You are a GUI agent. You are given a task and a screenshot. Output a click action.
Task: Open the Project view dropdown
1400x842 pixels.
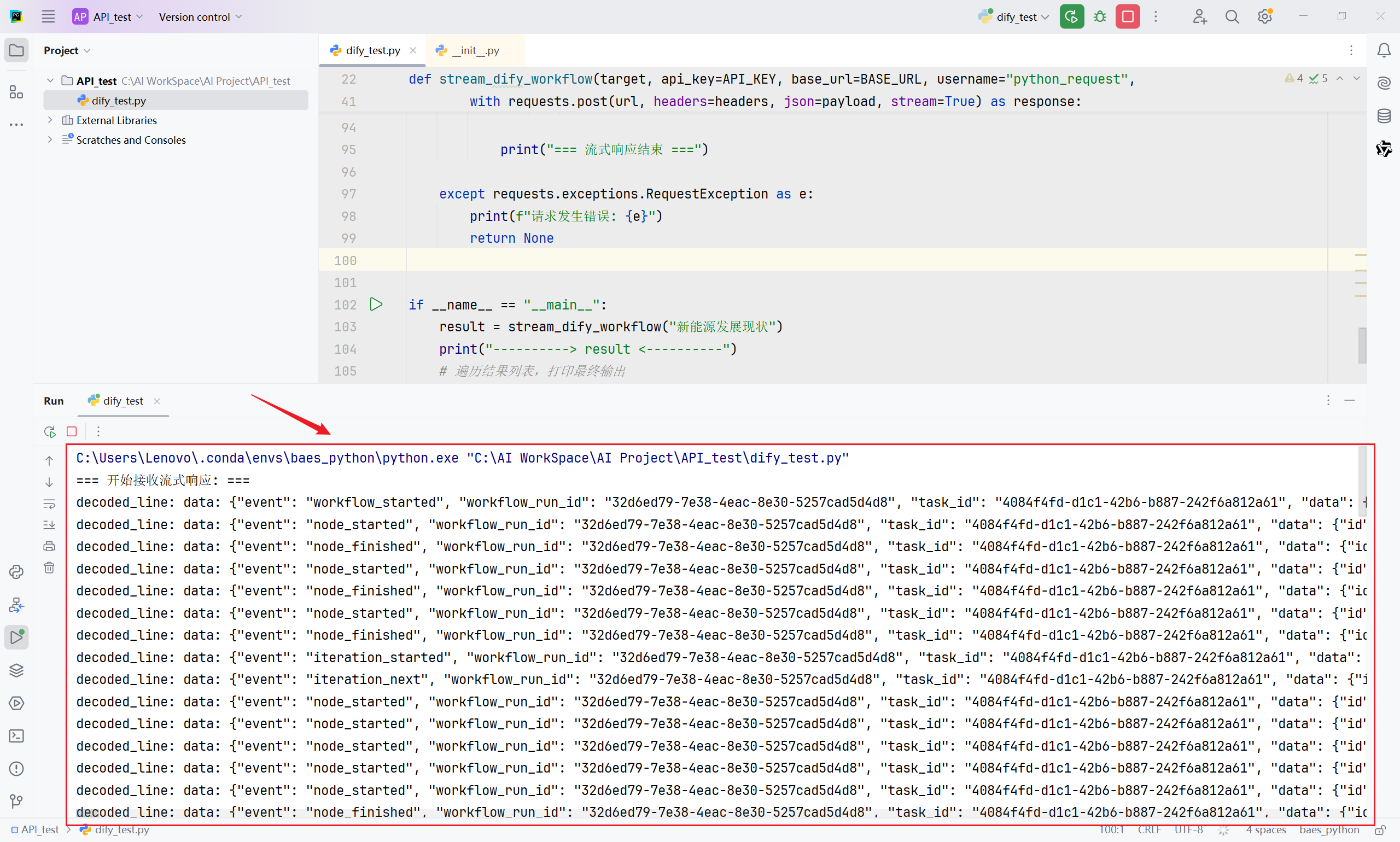click(66, 50)
